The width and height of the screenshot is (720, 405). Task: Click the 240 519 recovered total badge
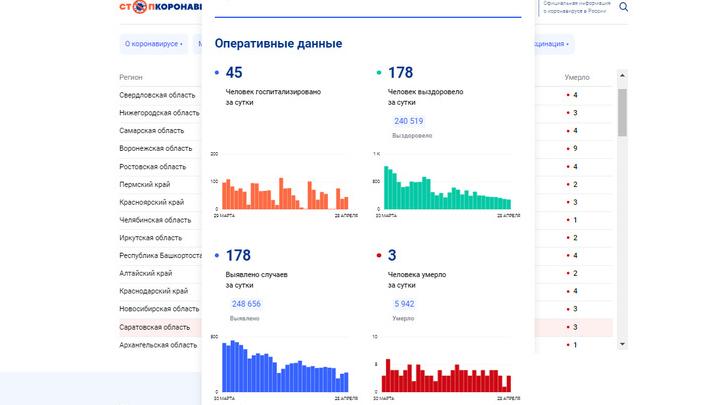(409, 121)
